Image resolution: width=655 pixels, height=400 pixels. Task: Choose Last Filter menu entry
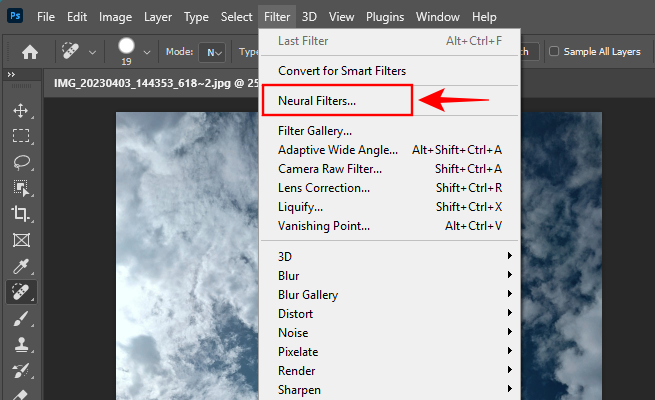389,41
